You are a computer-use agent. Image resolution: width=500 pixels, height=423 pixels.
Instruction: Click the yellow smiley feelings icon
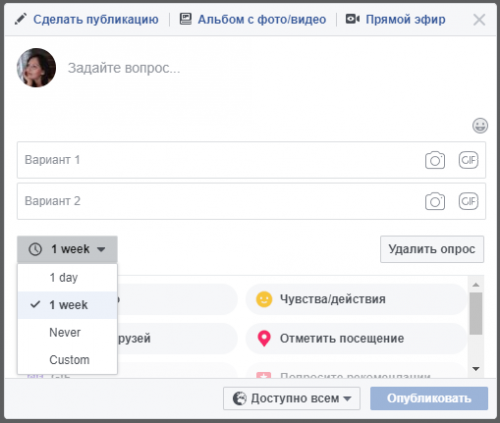click(x=264, y=299)
